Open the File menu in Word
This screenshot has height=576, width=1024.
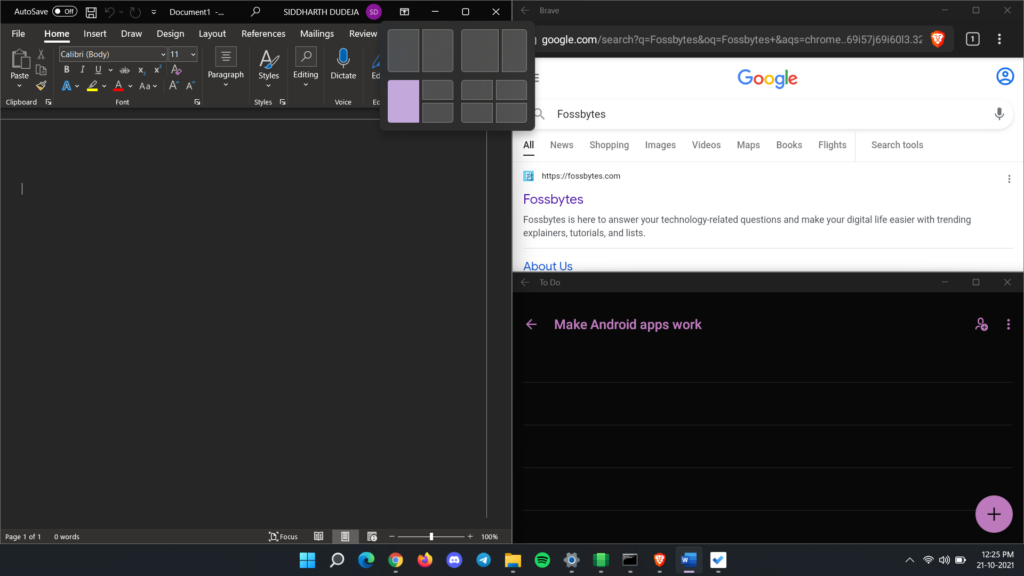[18, 33]
